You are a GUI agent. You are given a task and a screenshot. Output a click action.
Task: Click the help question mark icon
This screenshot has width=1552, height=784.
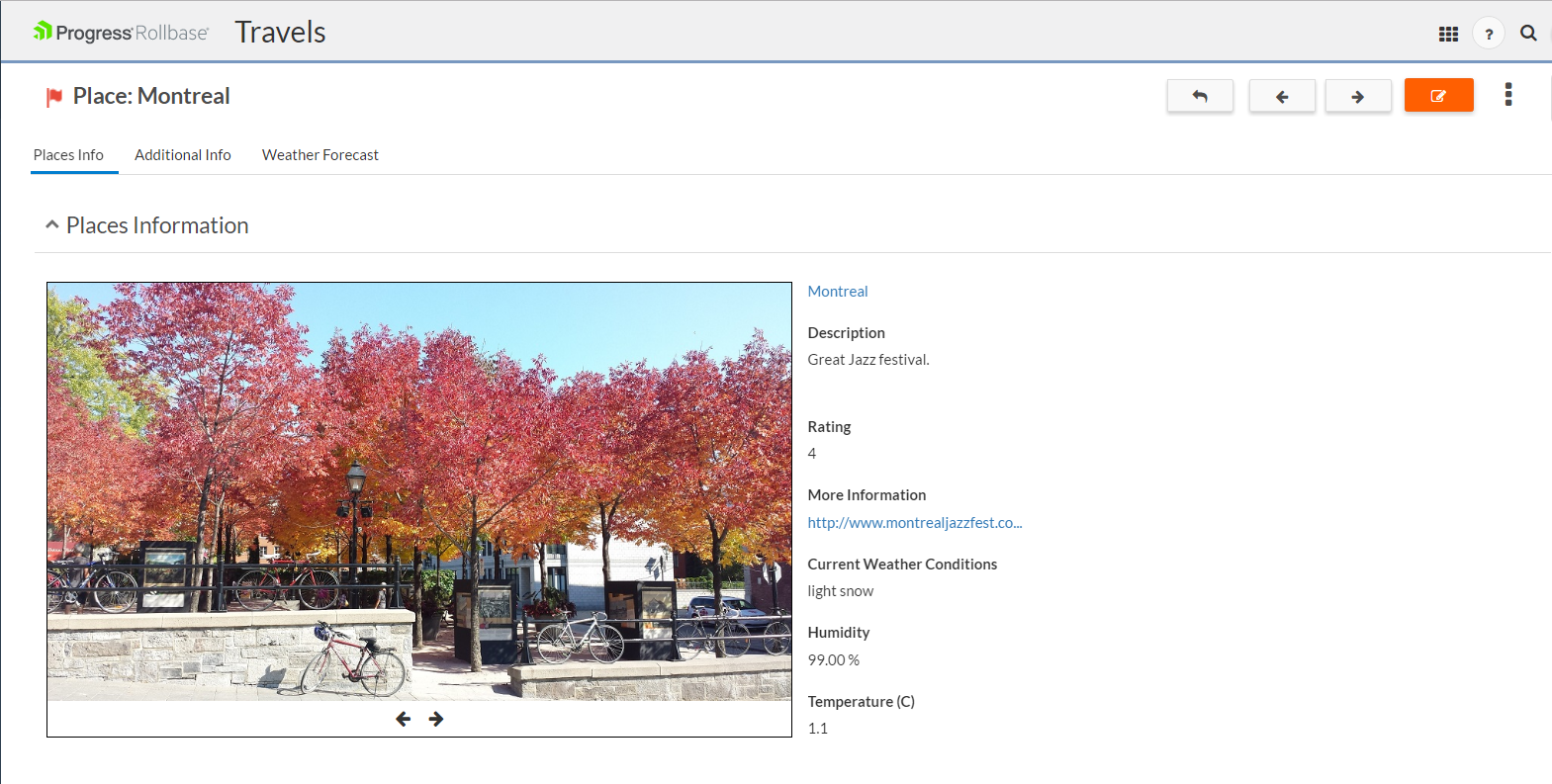pyautogui.click(x=1488, y=34)
